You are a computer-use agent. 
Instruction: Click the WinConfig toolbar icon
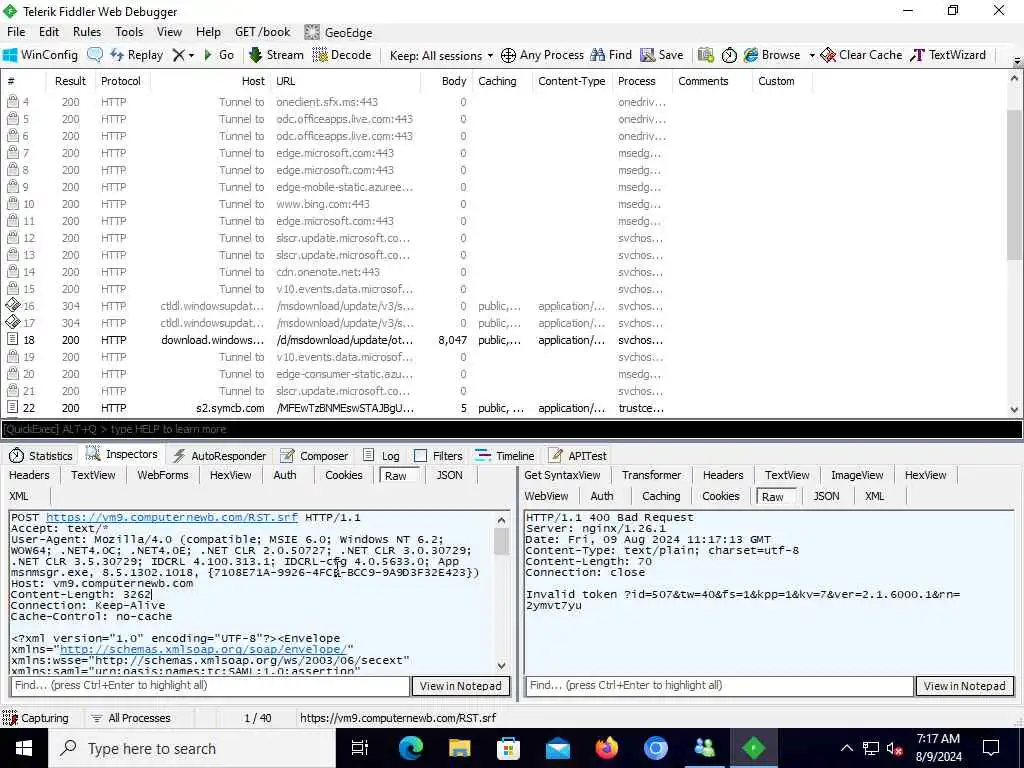click(40, 56)
